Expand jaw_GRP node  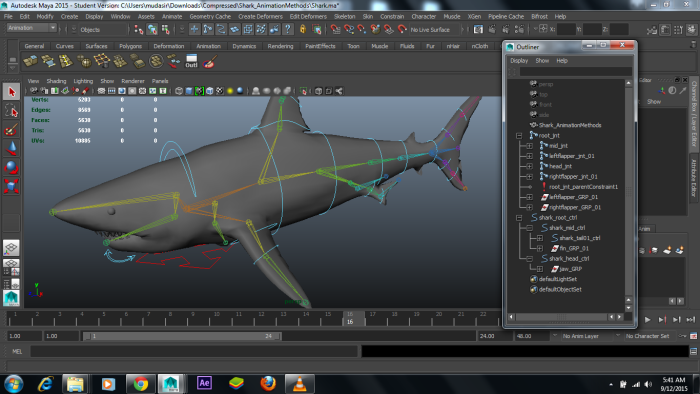pyautogui.click(x=540, y=269)
